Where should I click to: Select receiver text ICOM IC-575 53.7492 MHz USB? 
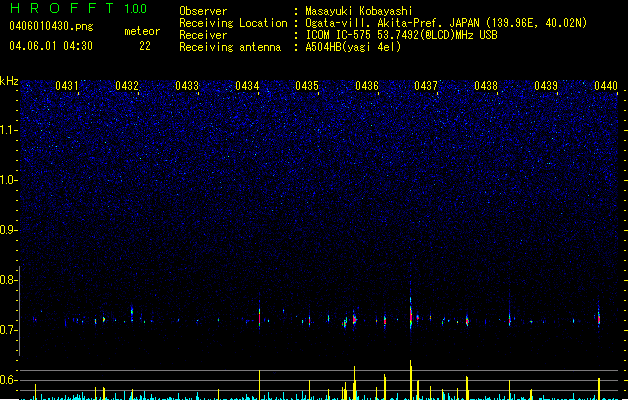tap(402, 35)
